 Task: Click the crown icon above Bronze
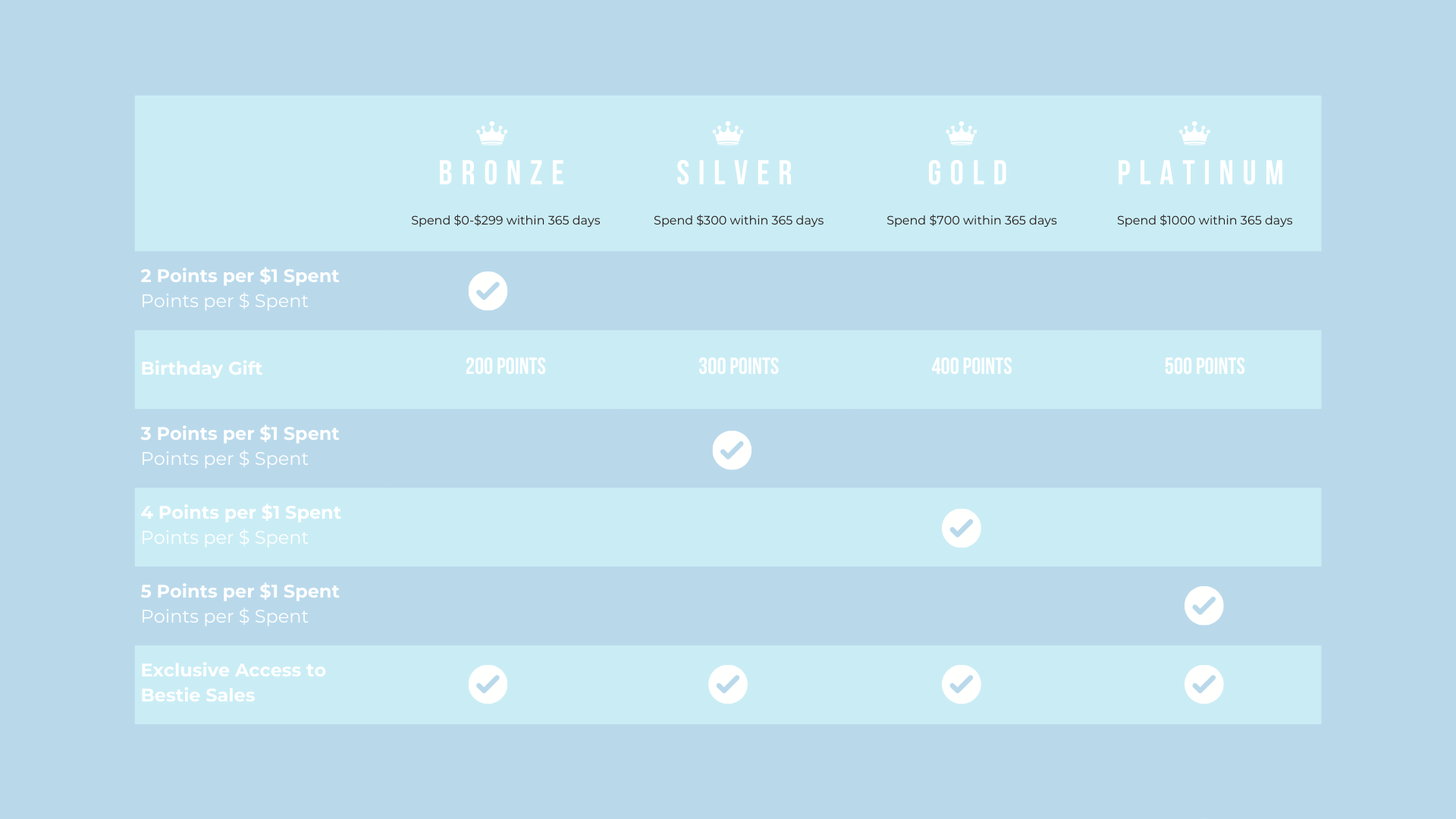(x=491, y=133)
